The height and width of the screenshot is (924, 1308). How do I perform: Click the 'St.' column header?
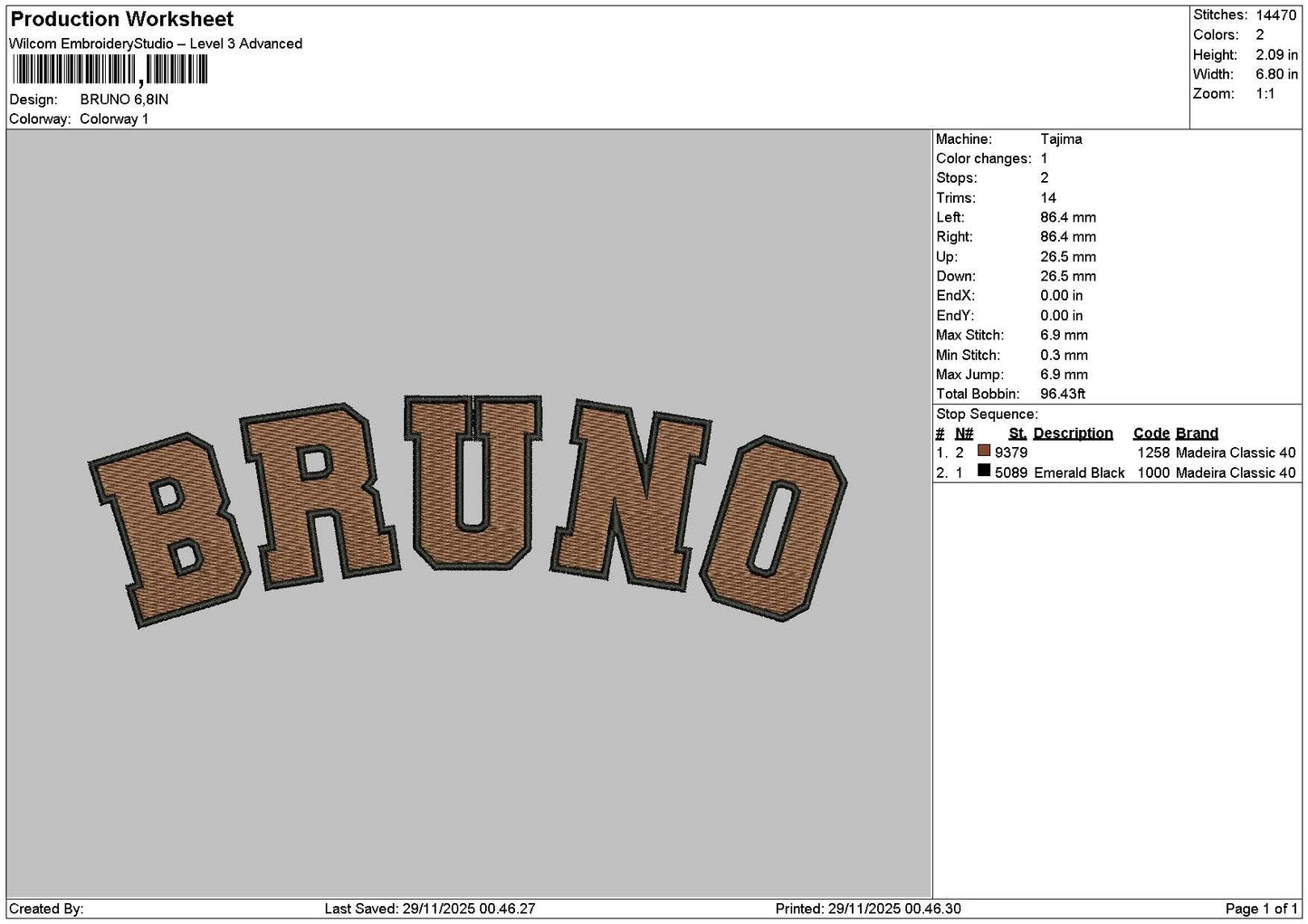(x=1017, y=433)
